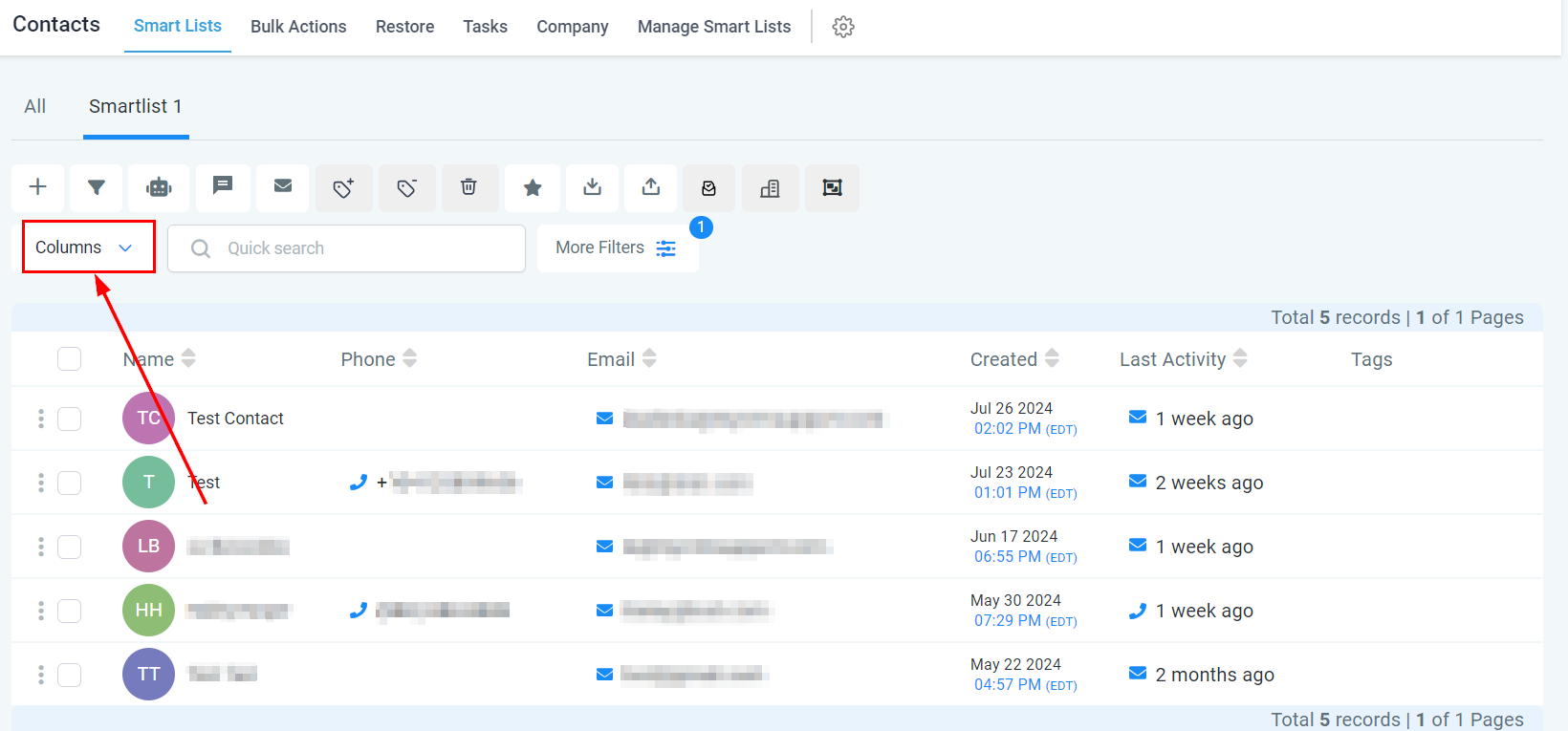Click the add contact plus icon
The width and height of the screenshot is (1568, 731).
tap(38, 187)
